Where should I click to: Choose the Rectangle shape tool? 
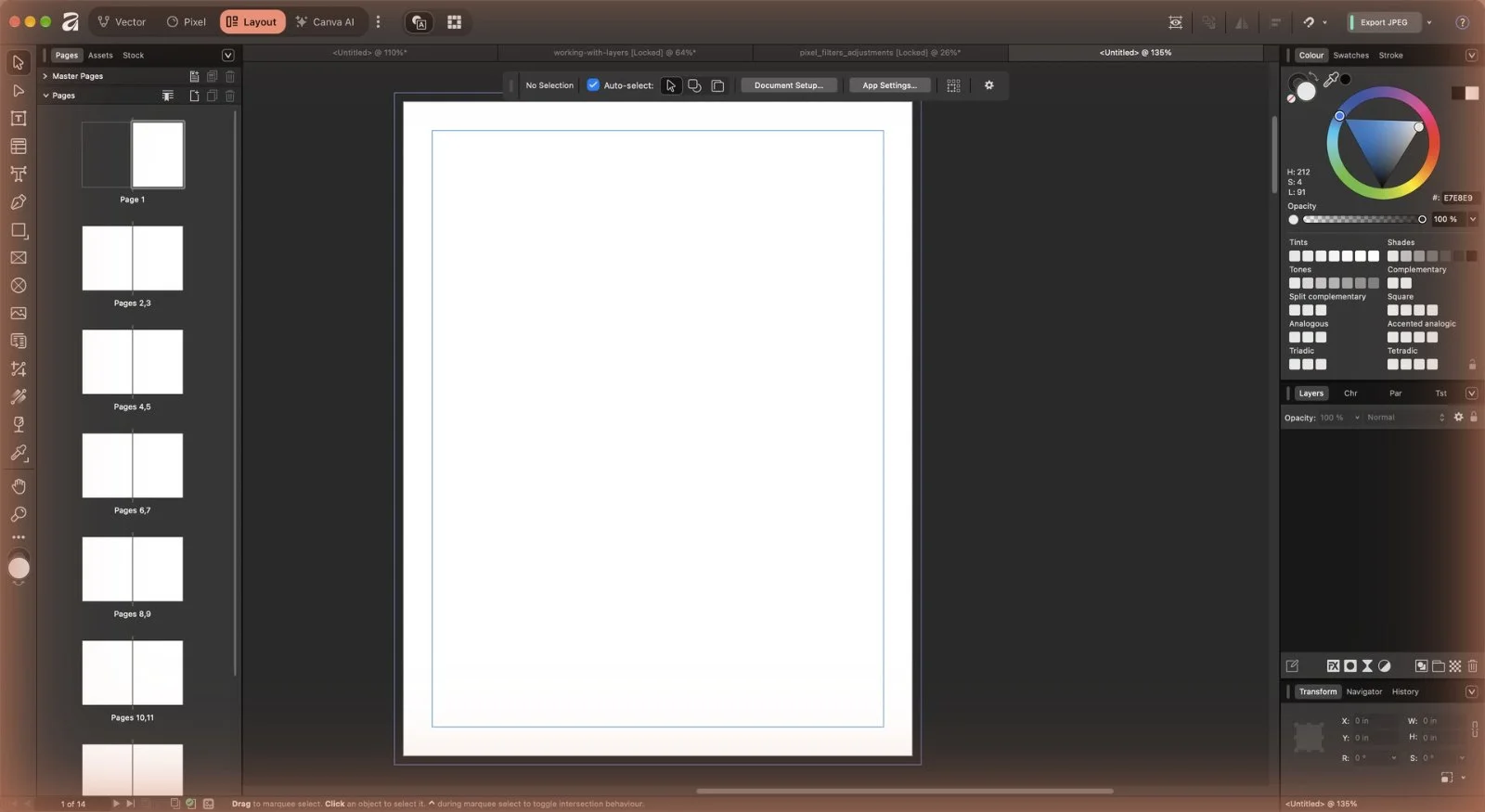coord(19,230)
